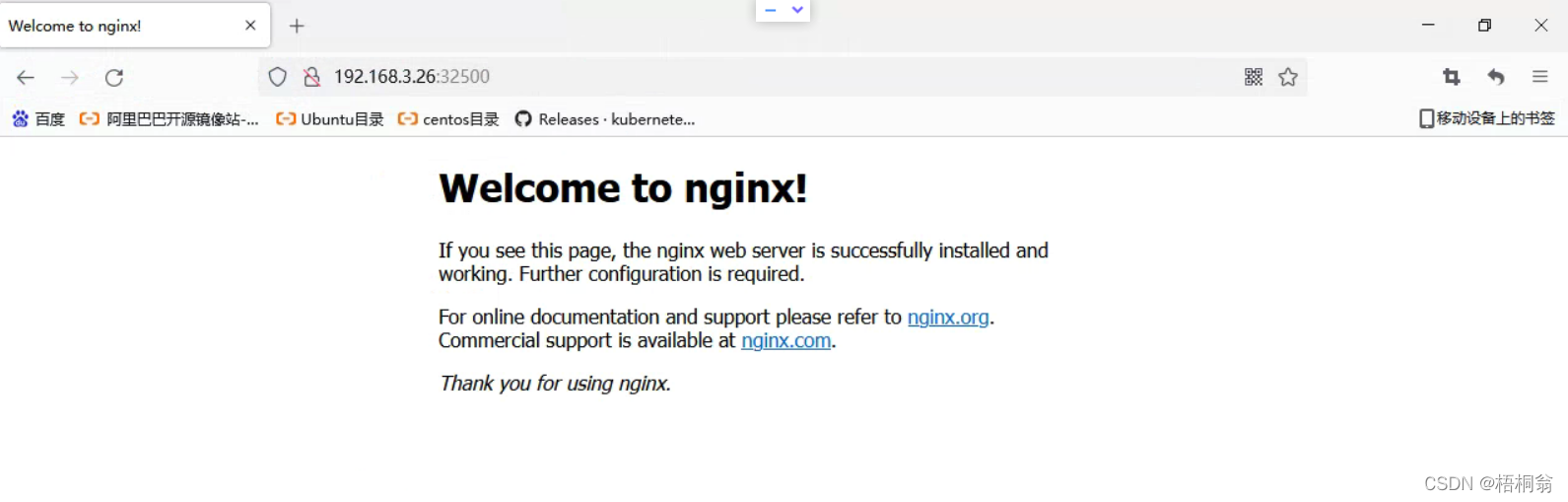
Task: Click the undo arrow toolbar icon
Action: point(1496,77)
